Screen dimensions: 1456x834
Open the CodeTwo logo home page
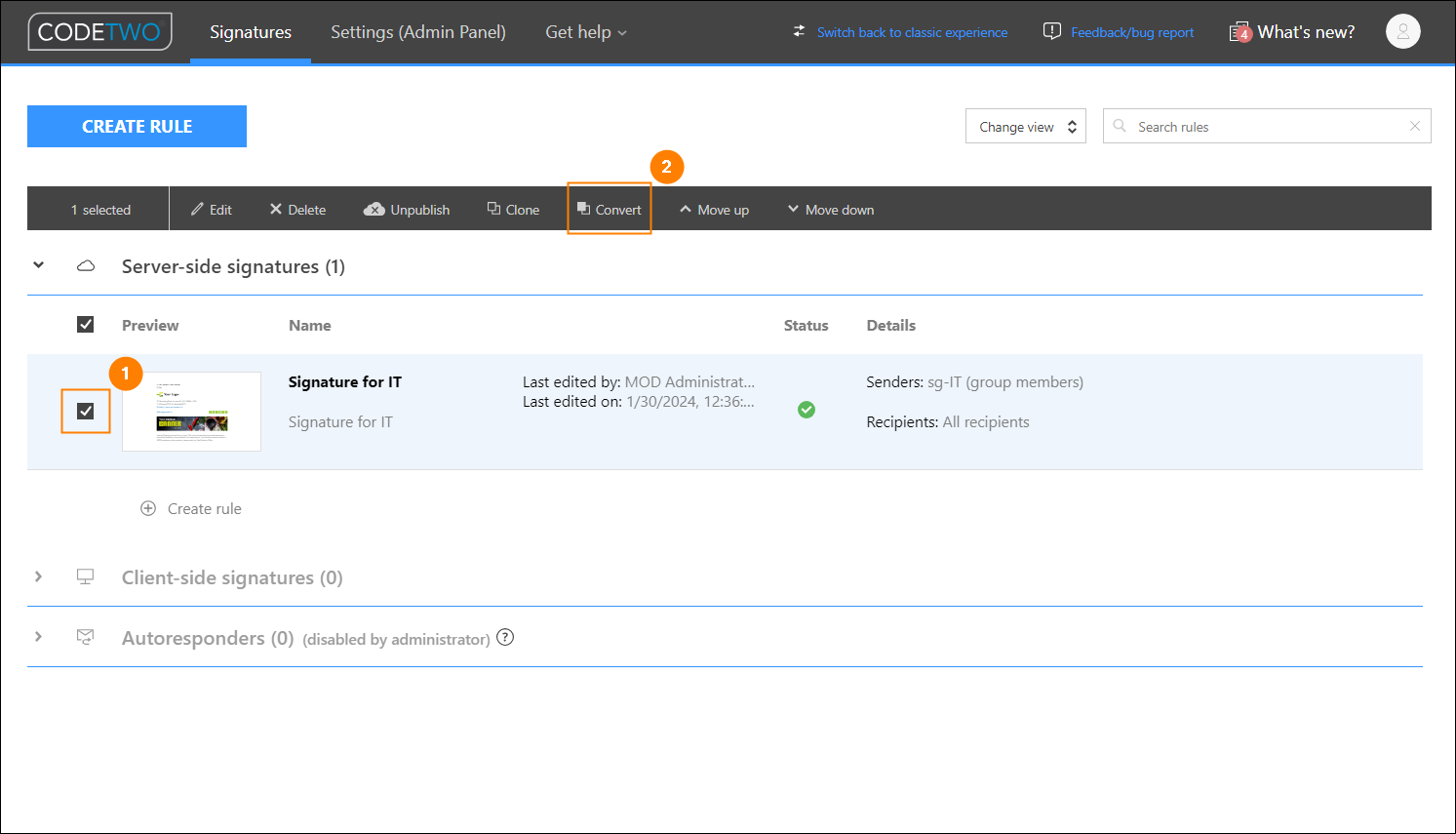(99, 31)
